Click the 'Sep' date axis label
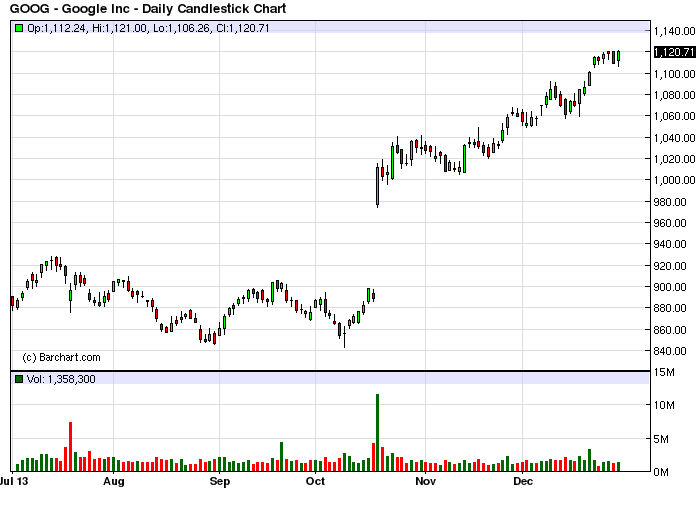 [220, 482]
